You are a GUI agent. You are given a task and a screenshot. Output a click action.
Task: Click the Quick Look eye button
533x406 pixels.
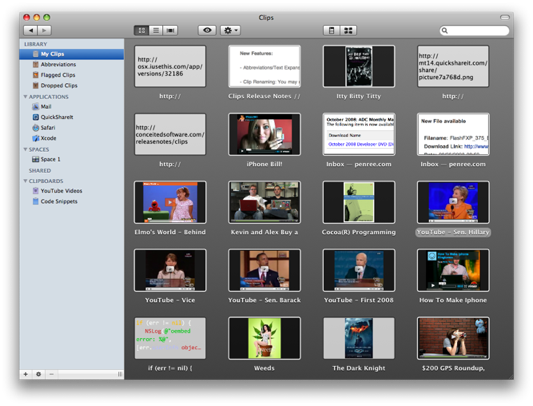point(207,31)
